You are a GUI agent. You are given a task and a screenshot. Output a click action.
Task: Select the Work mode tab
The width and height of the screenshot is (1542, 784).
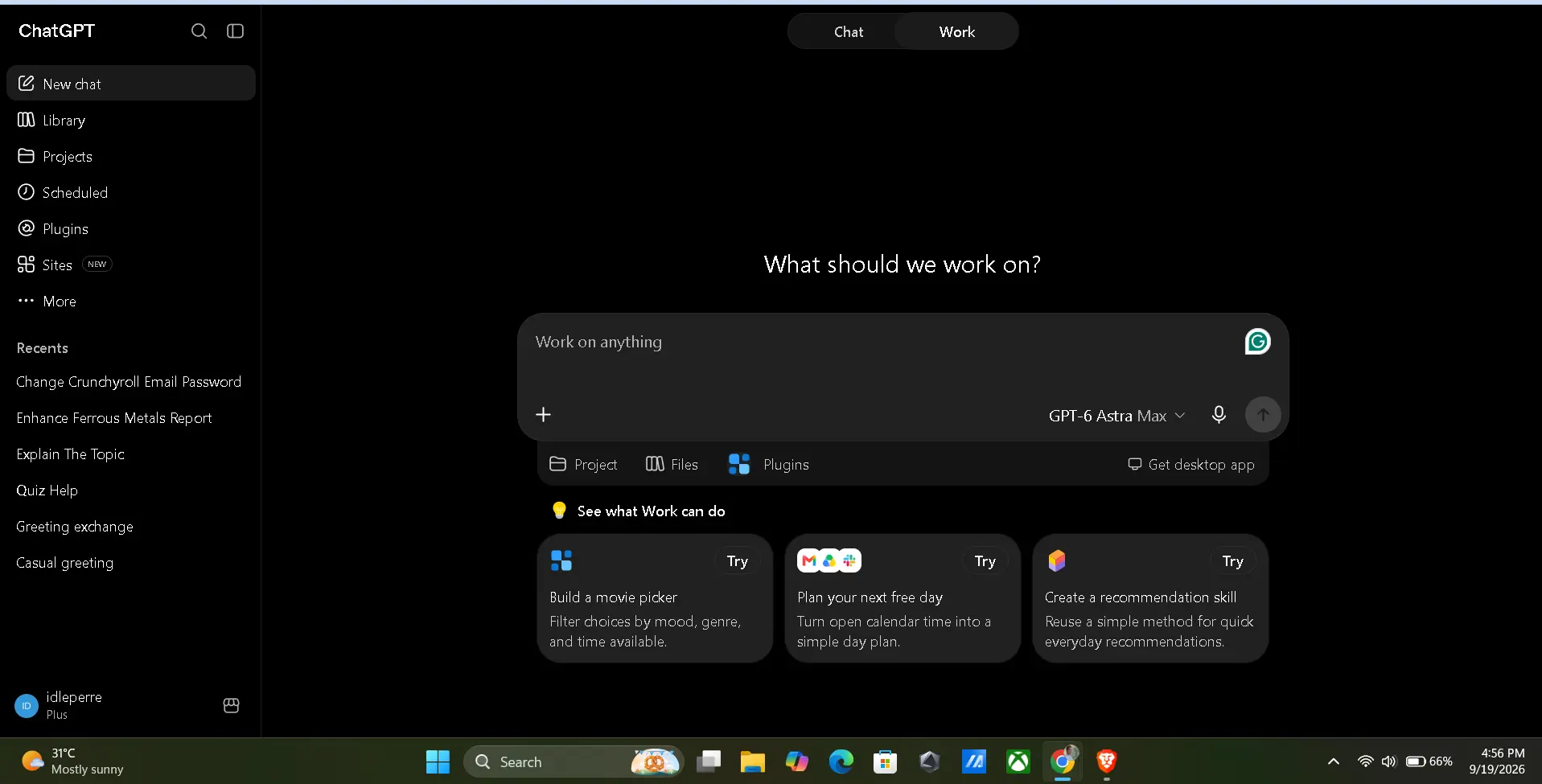click(x=956, y=32)
